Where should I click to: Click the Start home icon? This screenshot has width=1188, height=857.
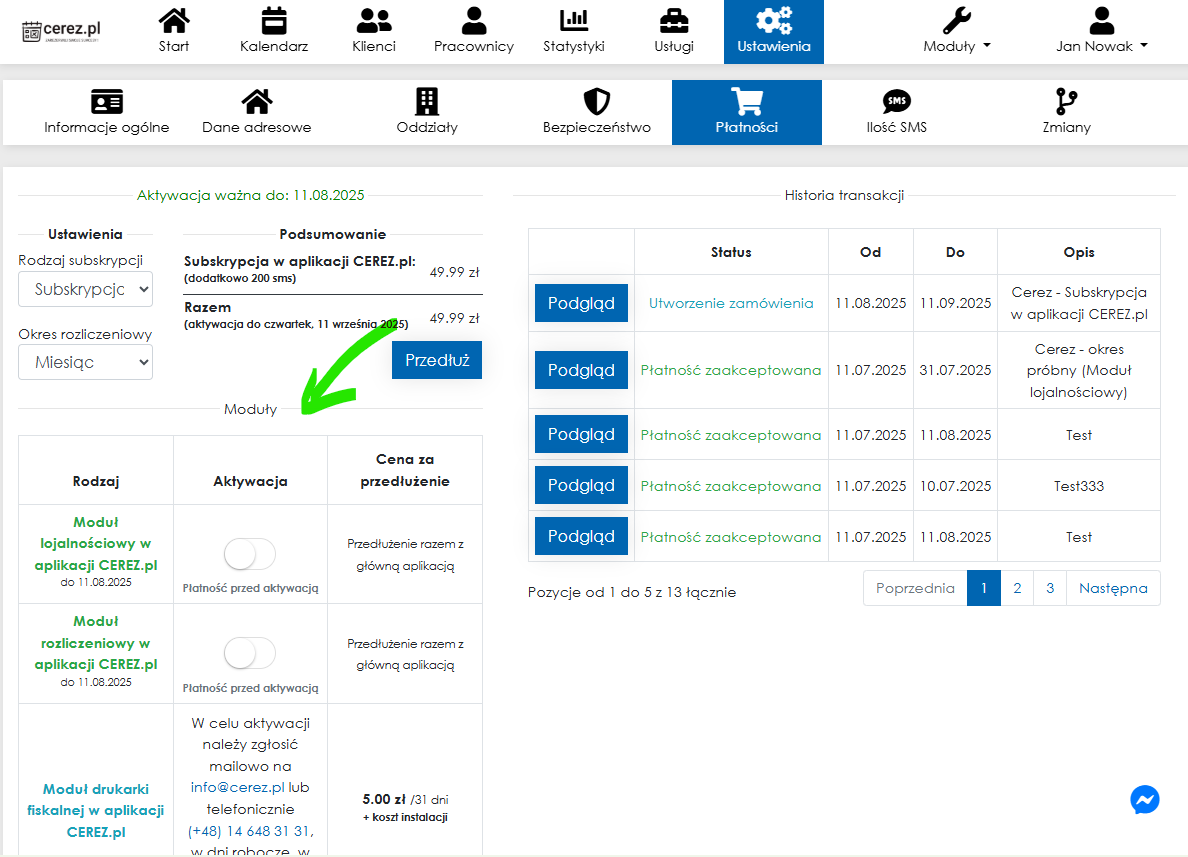tap(174, 20)
